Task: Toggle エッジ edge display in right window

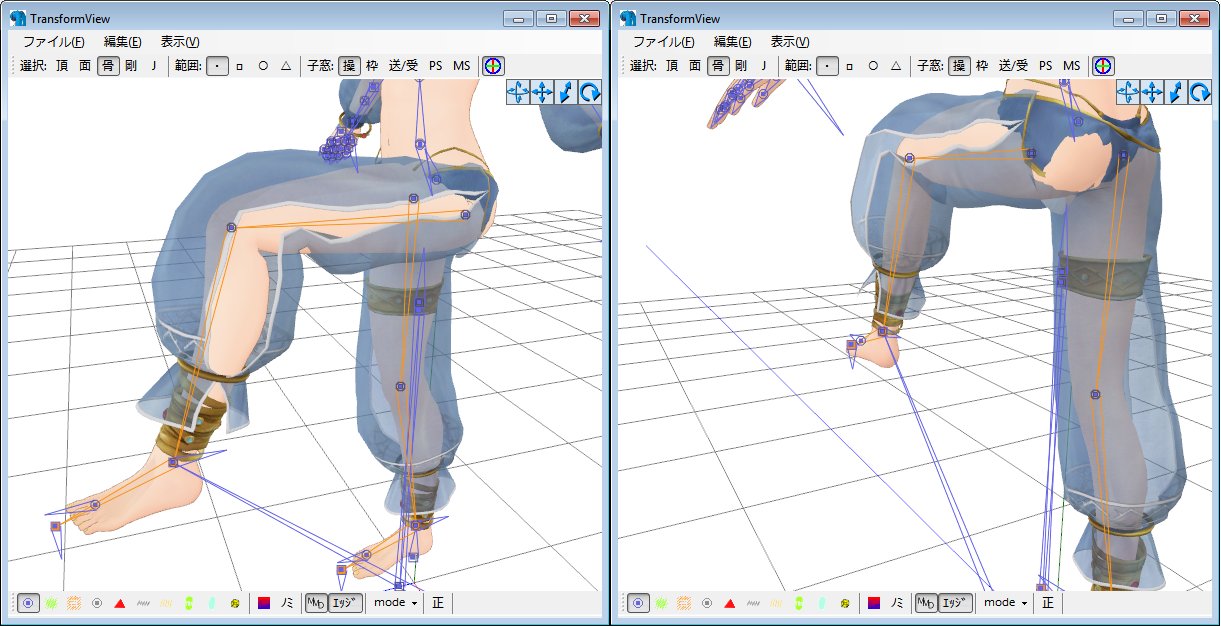Action: point(956,603)
